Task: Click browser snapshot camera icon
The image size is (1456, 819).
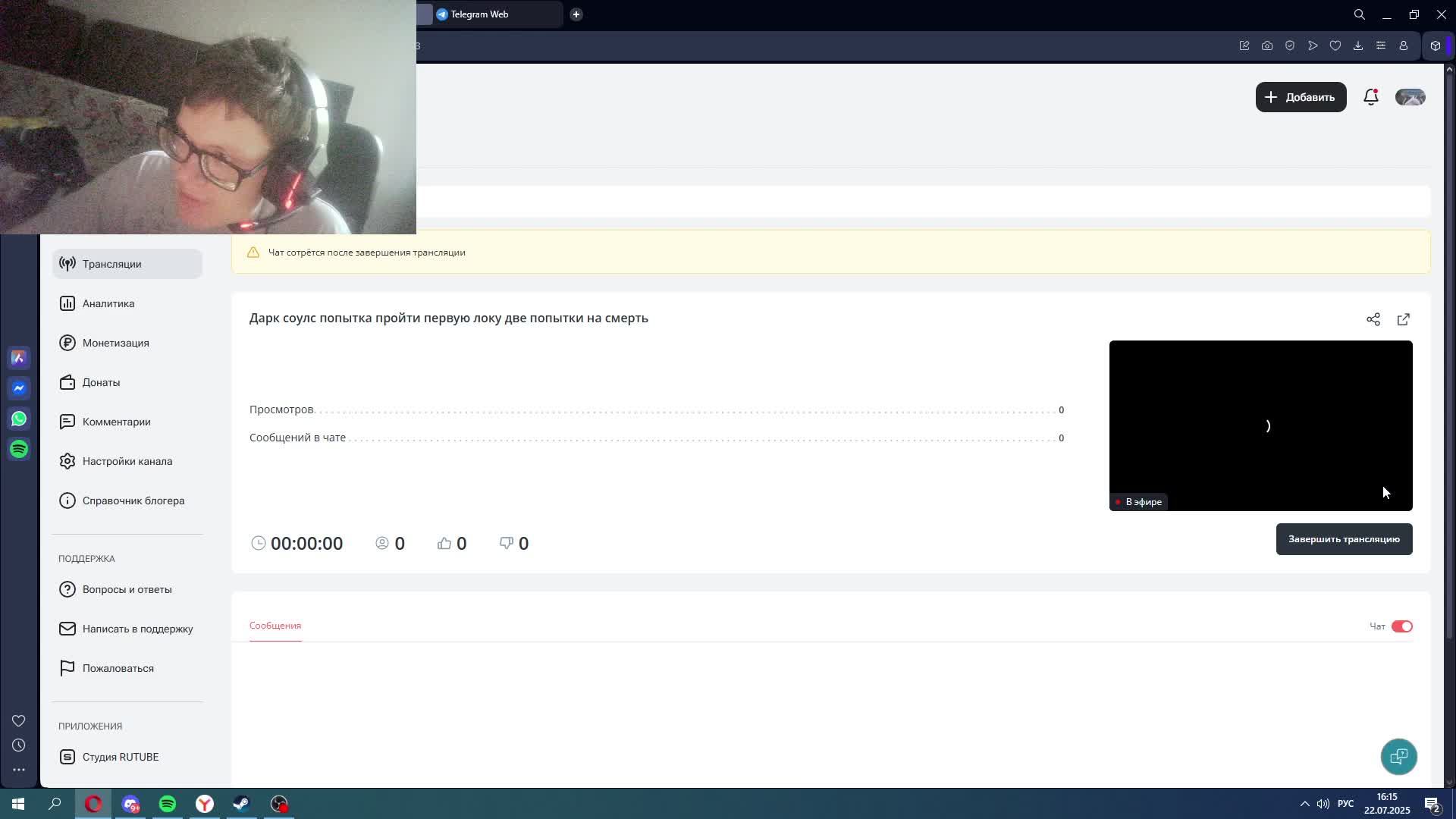Action: [x=1266, y=45]
